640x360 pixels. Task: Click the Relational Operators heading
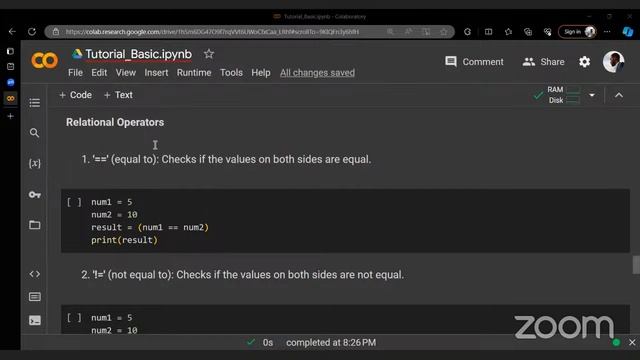pyautogui.click(x=115, y=122)
